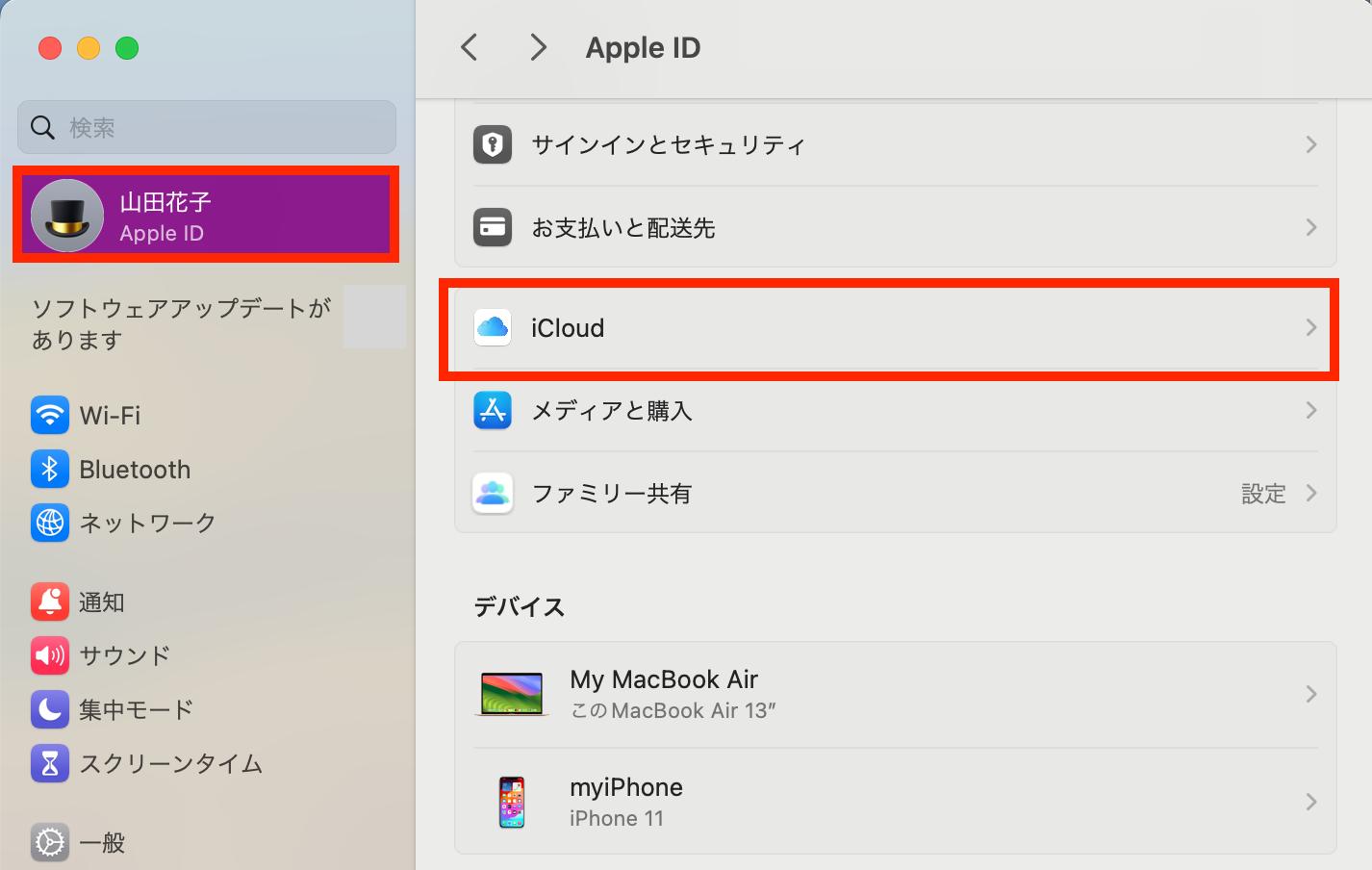Viewport: 1372px width, 870px height.
Task: Click the 集中モード moon icon
Action: 49,709
